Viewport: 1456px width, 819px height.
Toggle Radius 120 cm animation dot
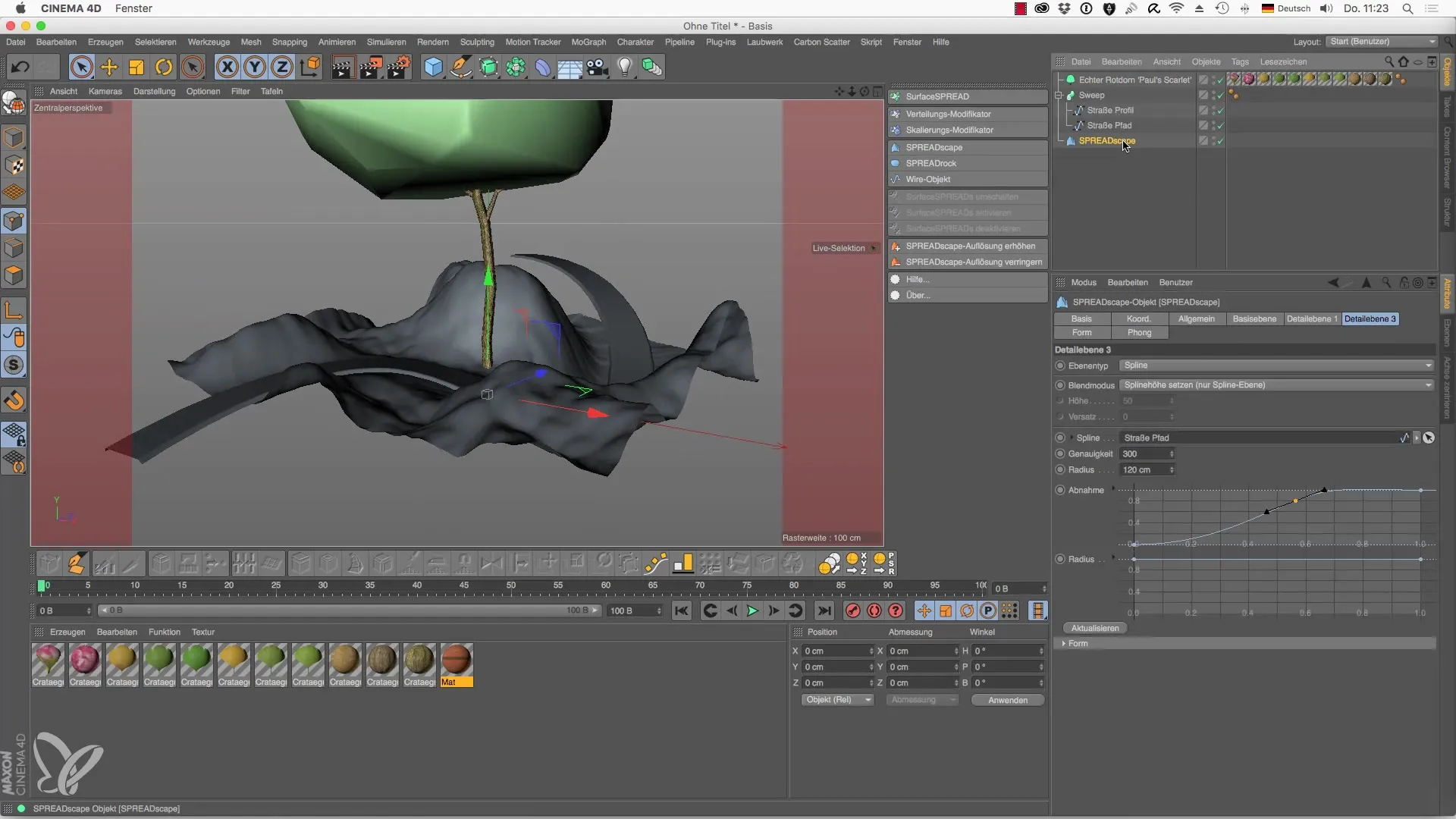pos(1060,469)
